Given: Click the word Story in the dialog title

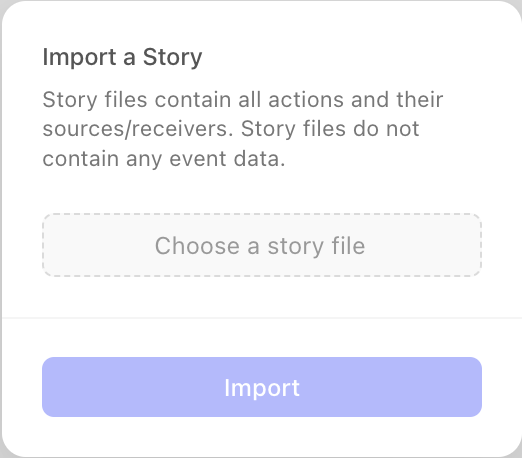Looking at the screenshot, I should (172, 57).
